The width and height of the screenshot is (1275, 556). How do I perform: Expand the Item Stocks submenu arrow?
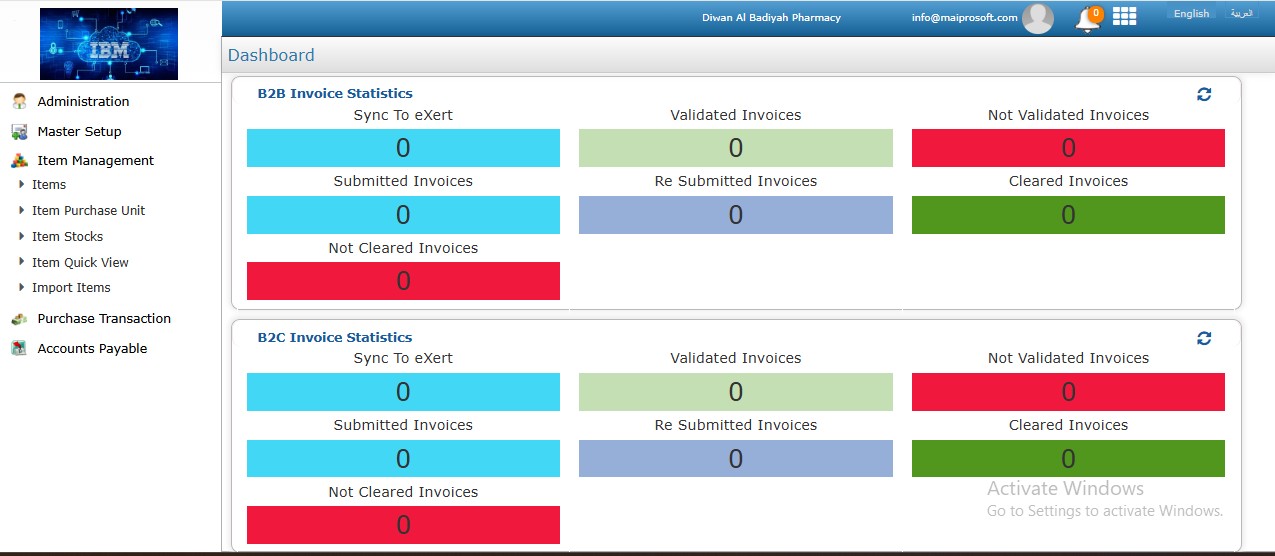(22, 236)
